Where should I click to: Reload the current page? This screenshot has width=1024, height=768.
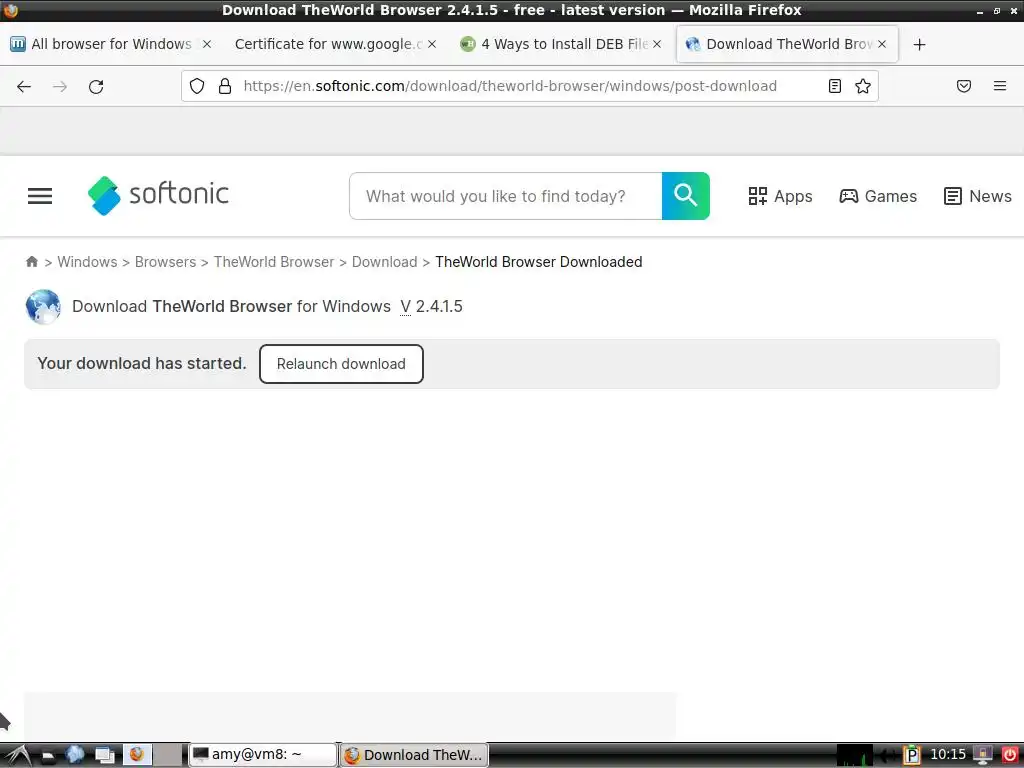point(96,86)
